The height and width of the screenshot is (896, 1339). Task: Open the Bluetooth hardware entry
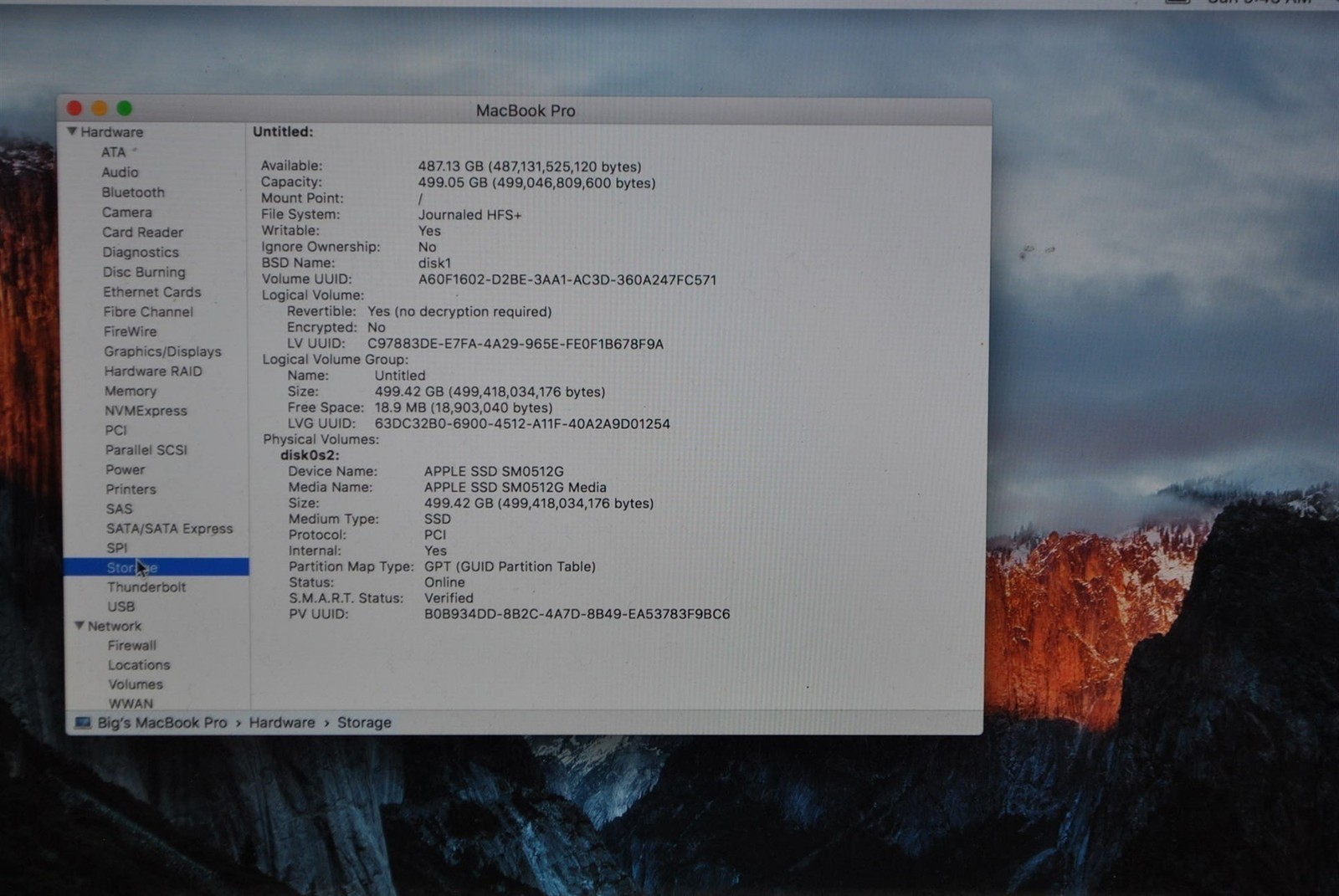(x=133, y=192)
